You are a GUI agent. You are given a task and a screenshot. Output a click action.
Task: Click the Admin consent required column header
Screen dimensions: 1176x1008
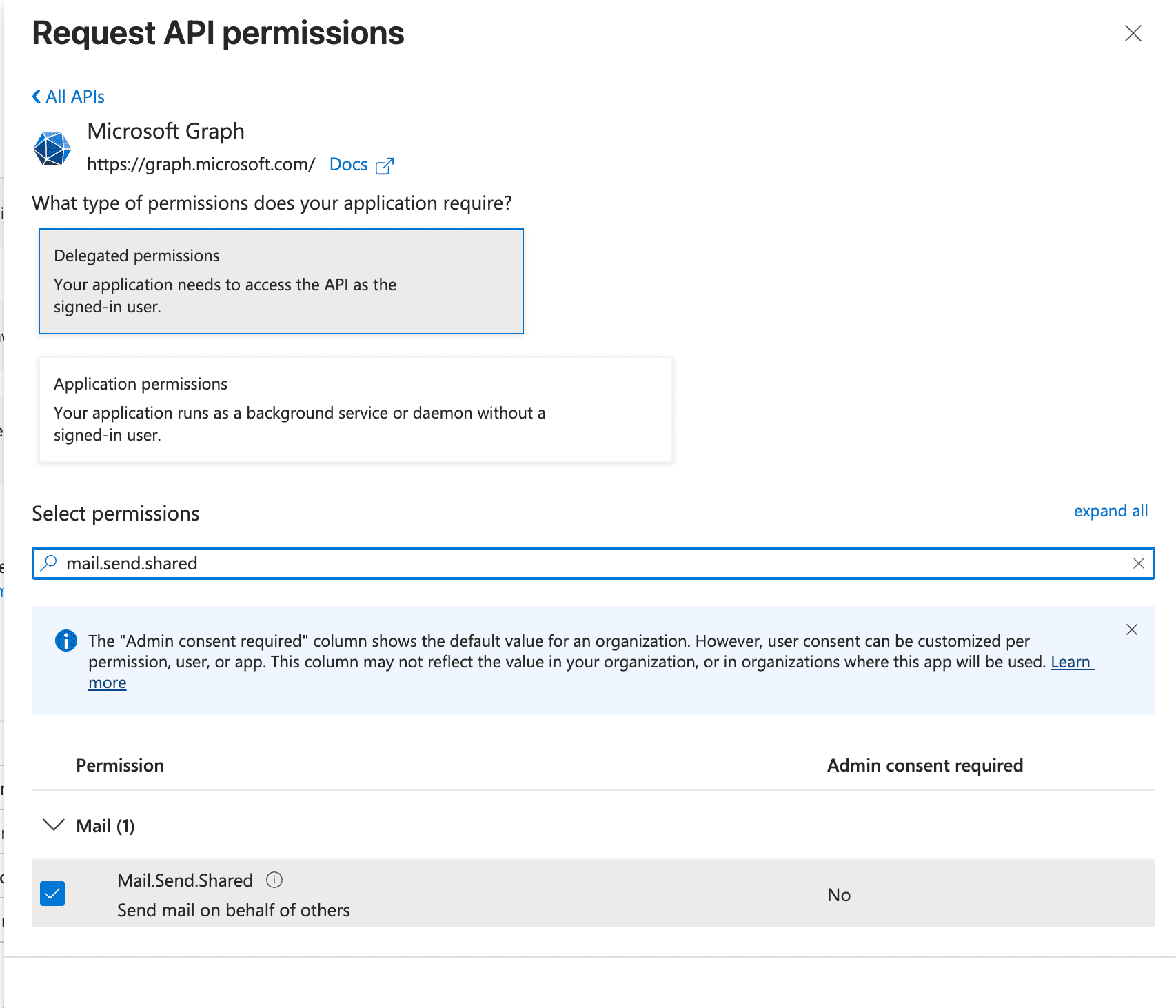pos(924,765)
